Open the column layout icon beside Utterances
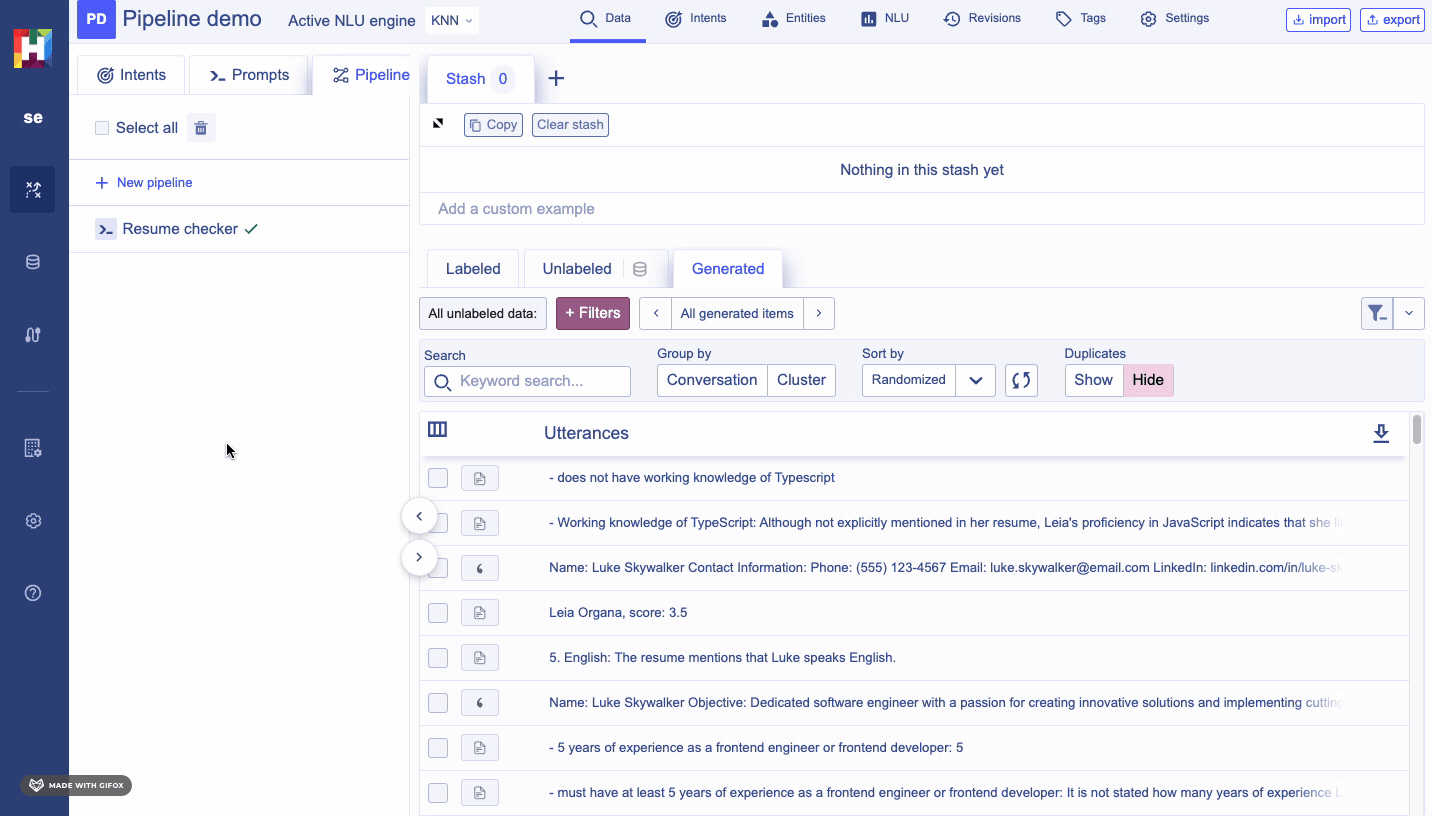Image resolution: width=1432 pixels, height=816 pixels. pyautogui.click(x=437, y=430)
